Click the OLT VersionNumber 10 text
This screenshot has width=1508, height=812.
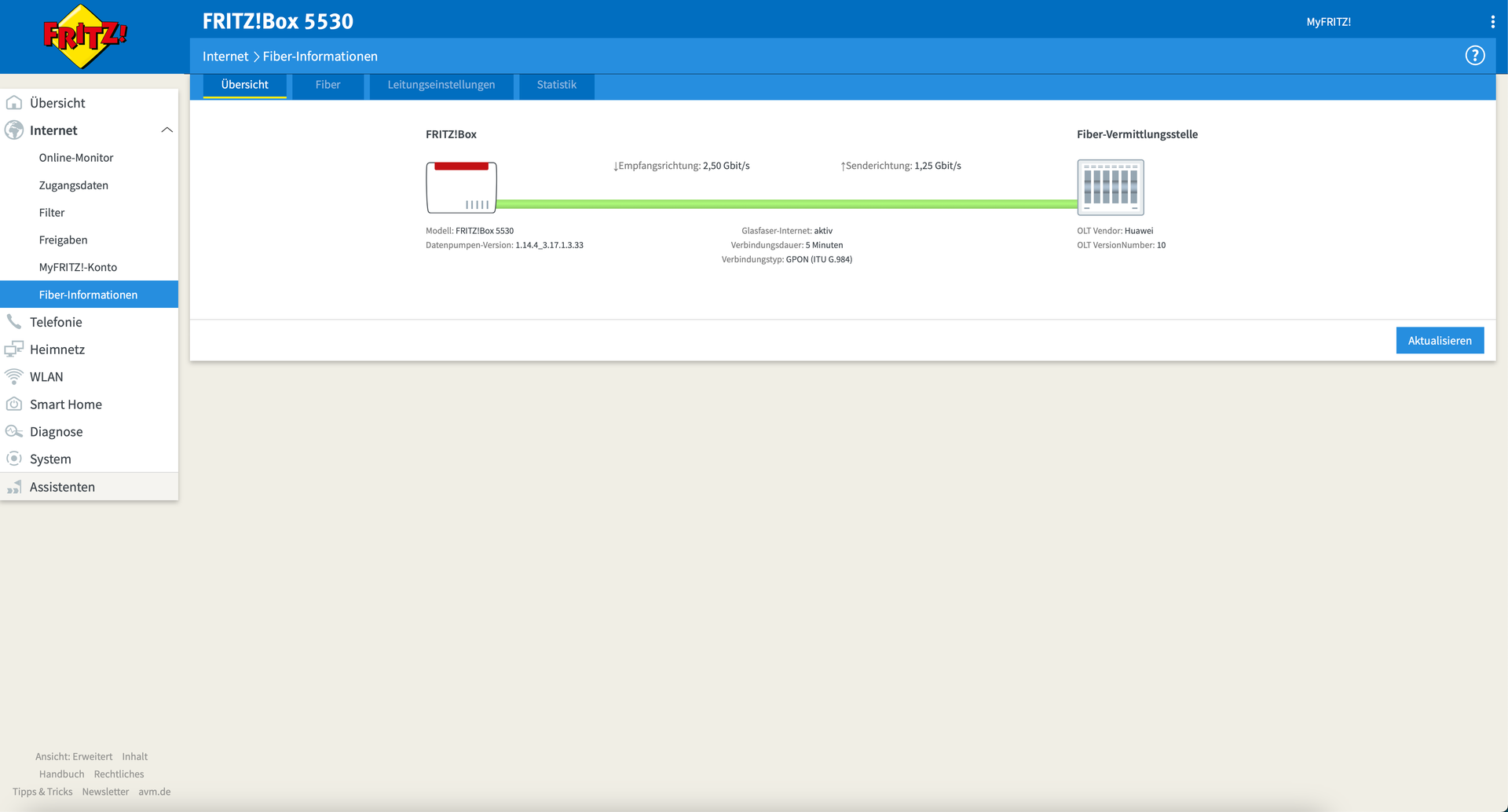click(x=1122, y=245)
